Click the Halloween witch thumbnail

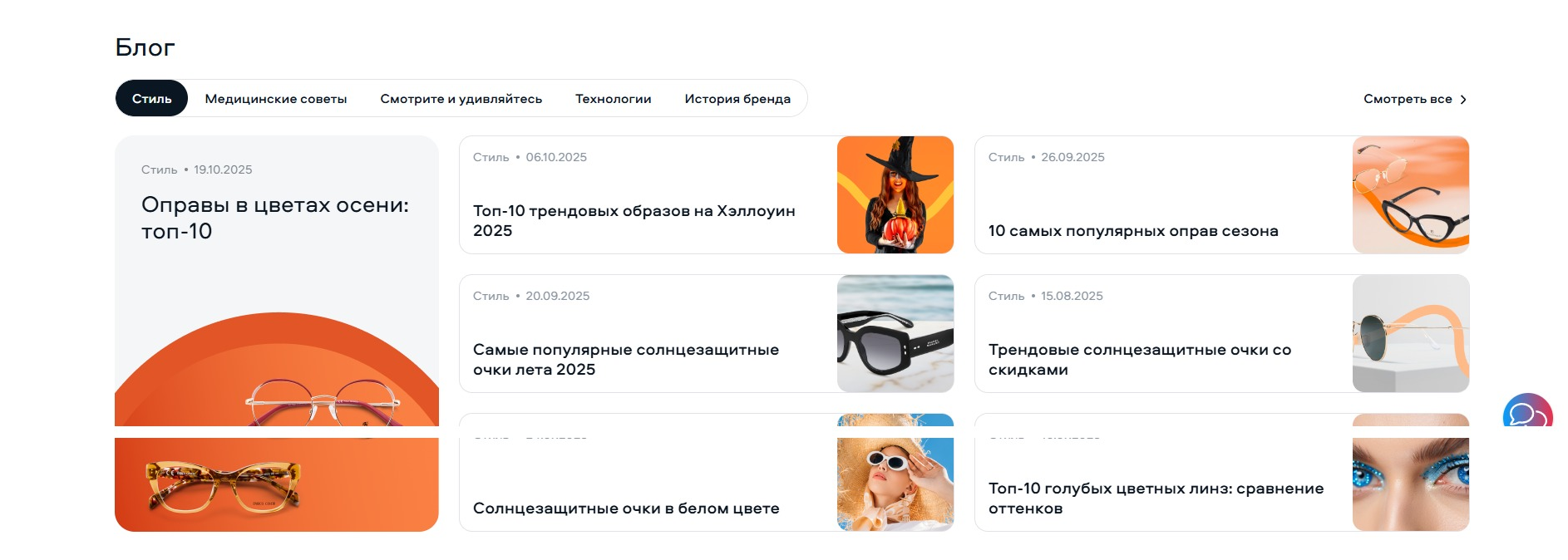pyautogui.click(x=895, y=195)
